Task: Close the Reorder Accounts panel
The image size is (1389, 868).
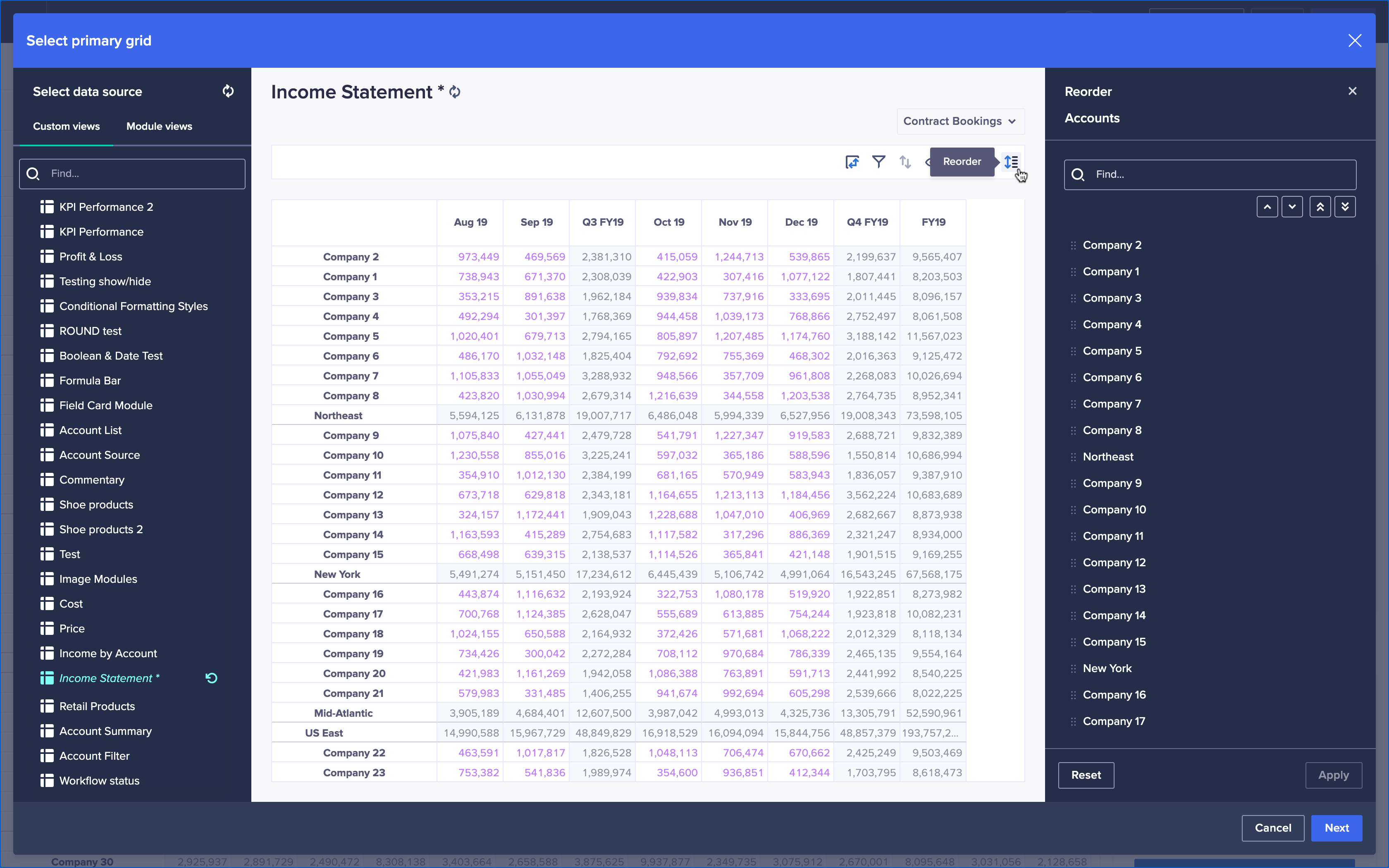Action: (x=1352, y=91)
